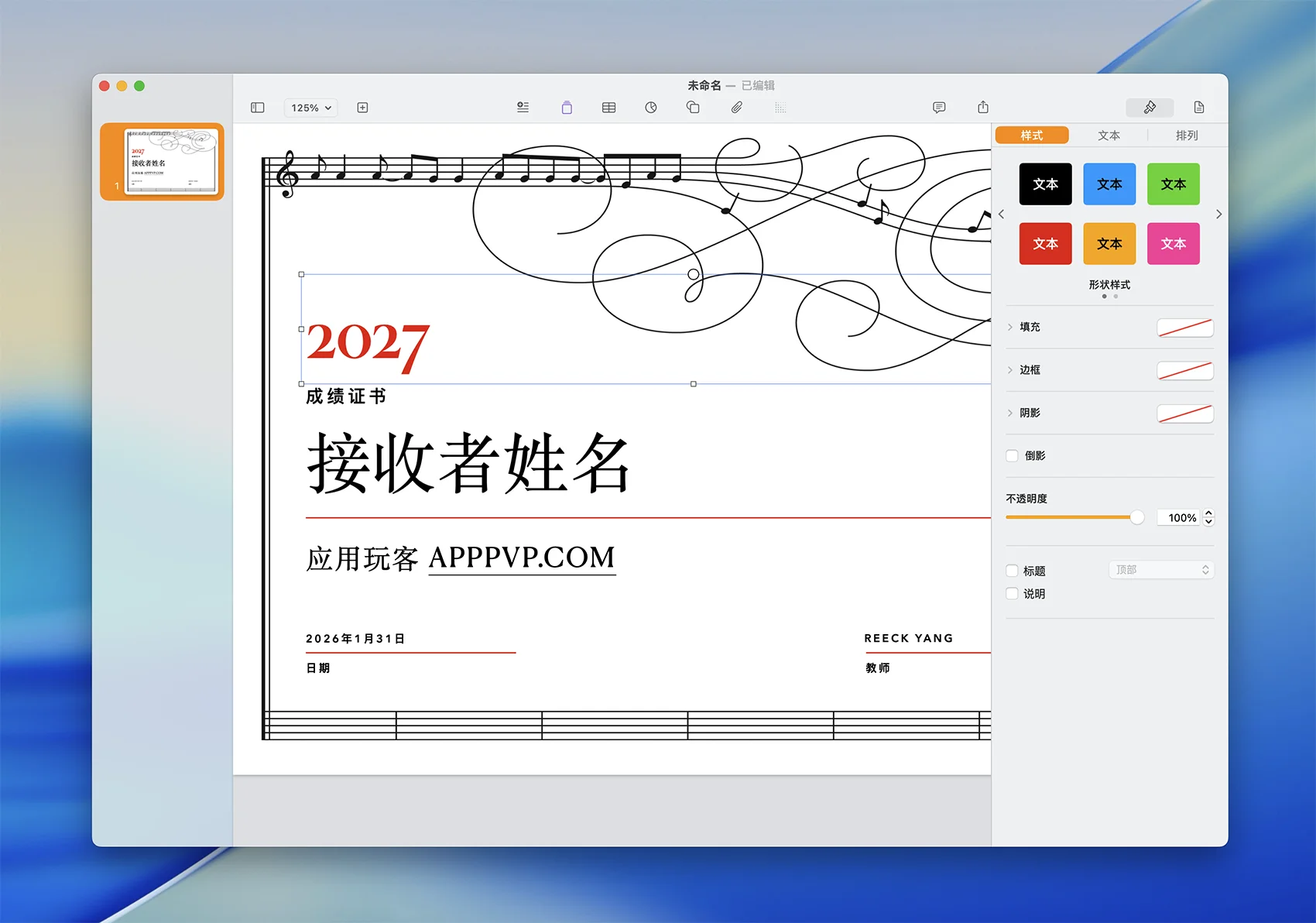Click the add page icon
Screen dimensions: 1316x923
362,108
